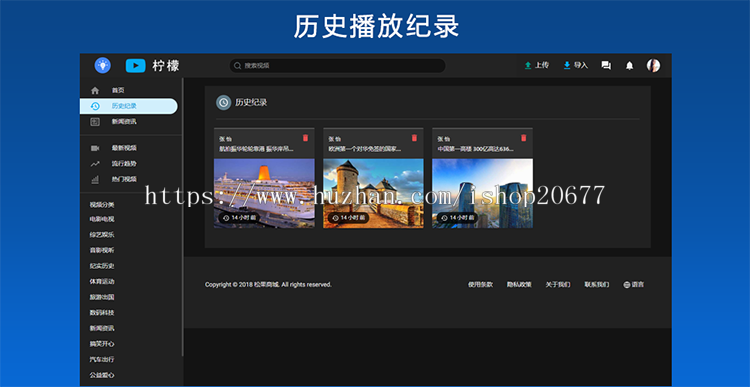Click the news article icon in sidebar

point(95,122)
